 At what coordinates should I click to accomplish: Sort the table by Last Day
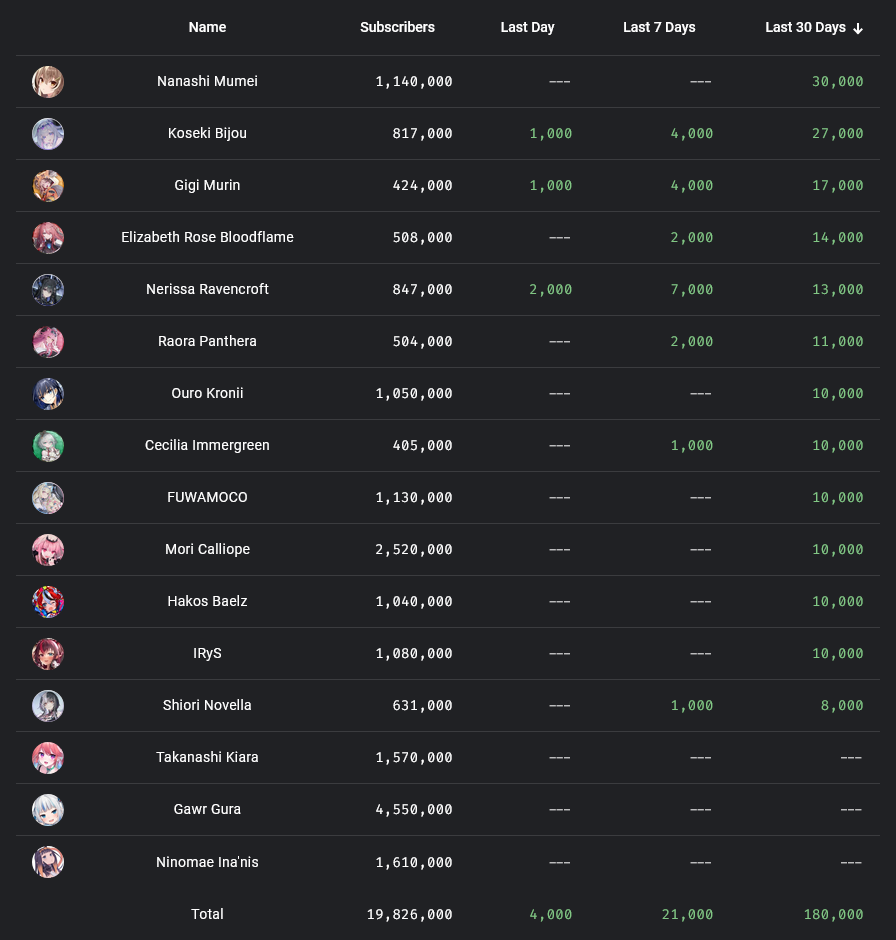[527, 28]
